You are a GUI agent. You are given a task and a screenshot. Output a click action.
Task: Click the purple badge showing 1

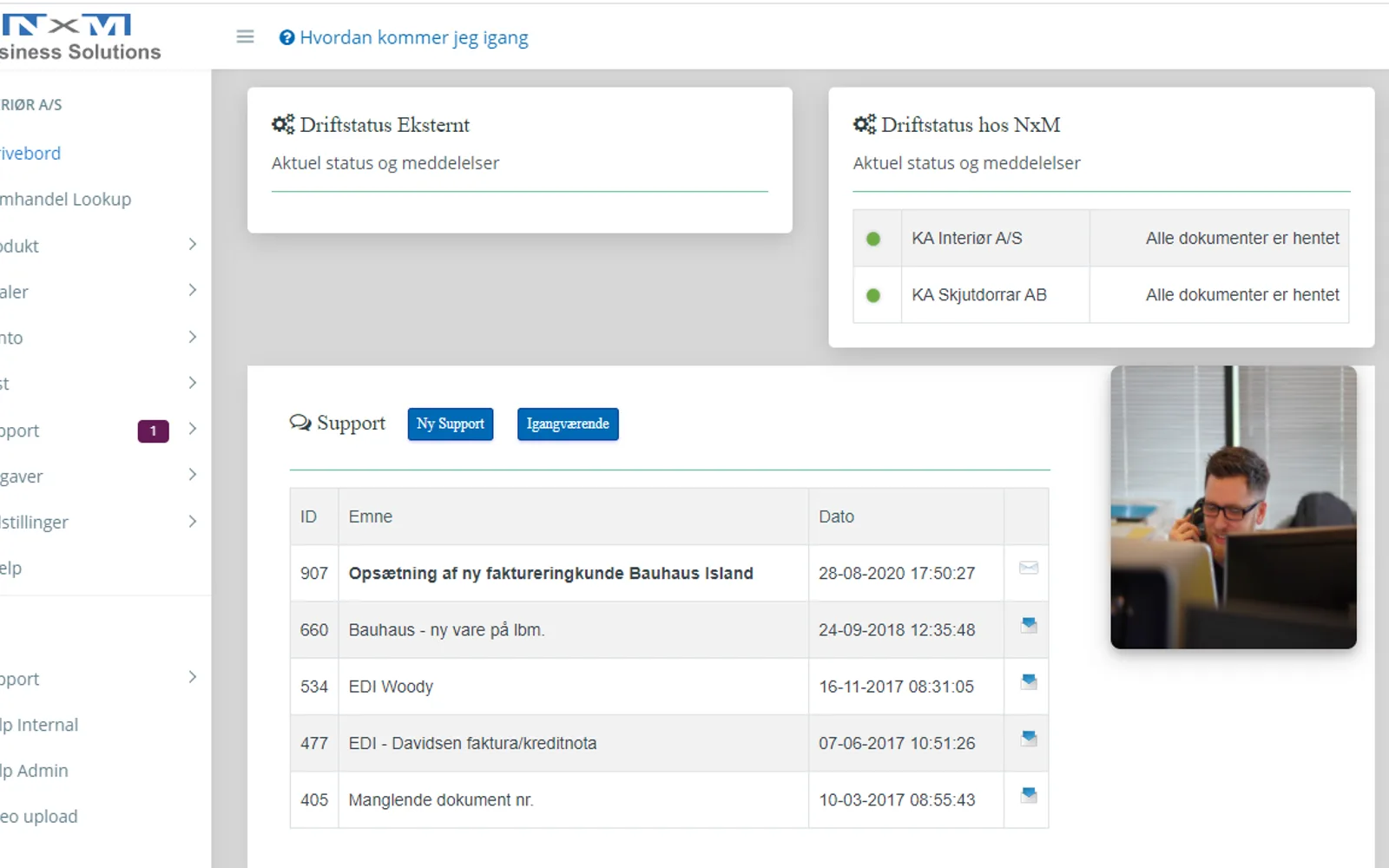click(153, 431)
